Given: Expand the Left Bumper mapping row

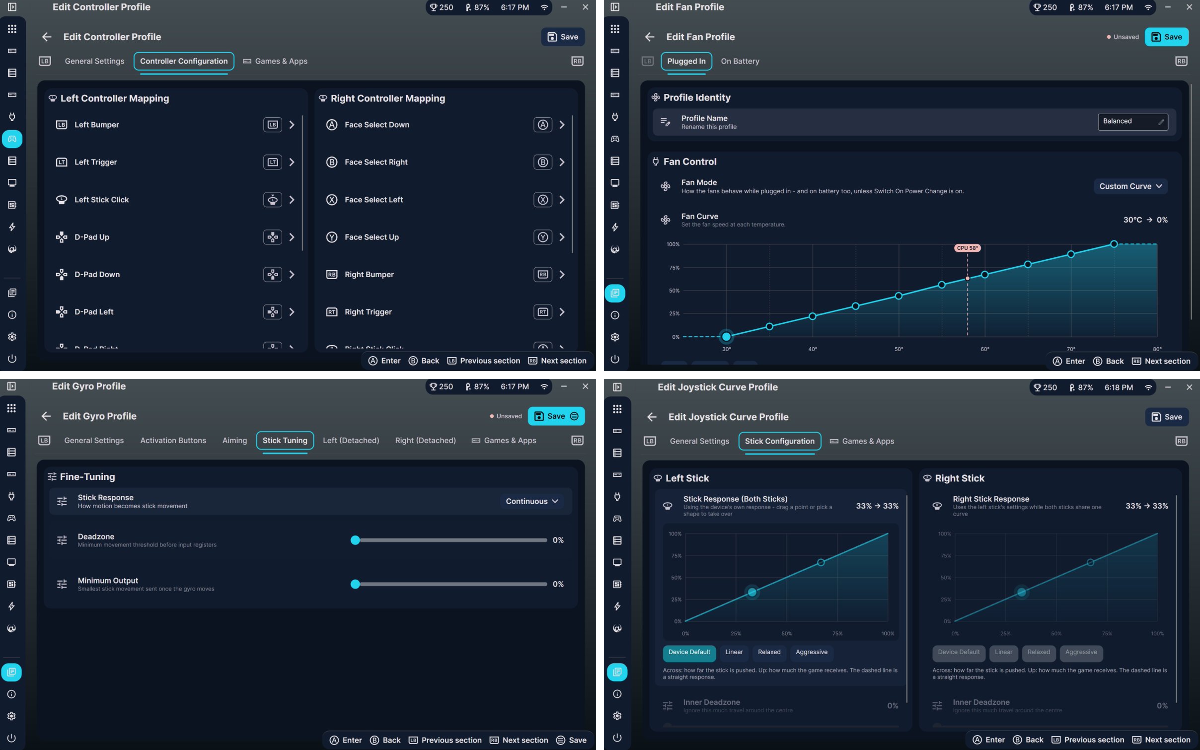Looking at the screenshot, I should point(176,125).
